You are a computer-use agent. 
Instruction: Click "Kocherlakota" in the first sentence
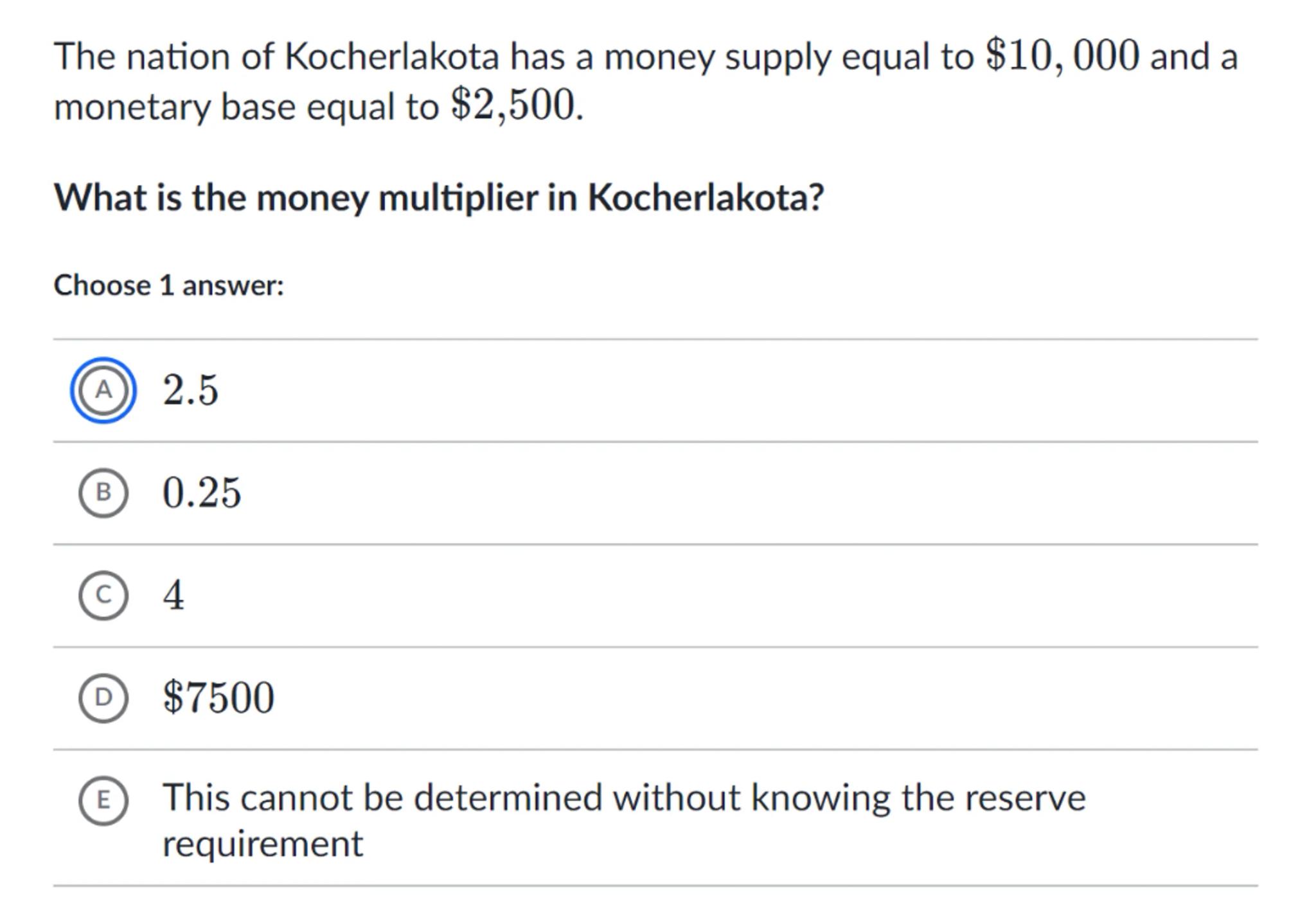[x=391, y=57]
